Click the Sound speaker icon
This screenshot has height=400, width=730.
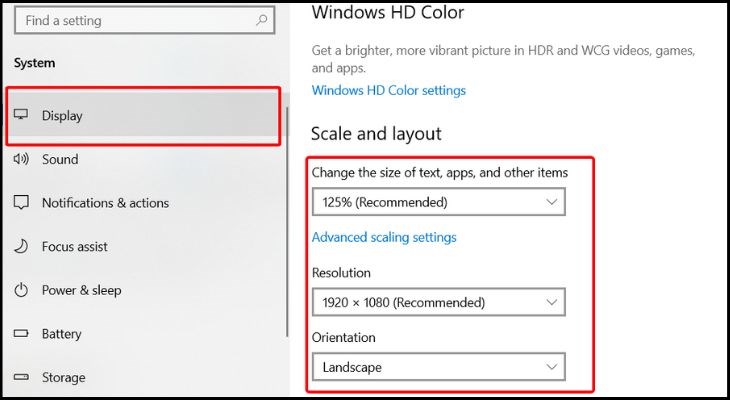(21, 159)
